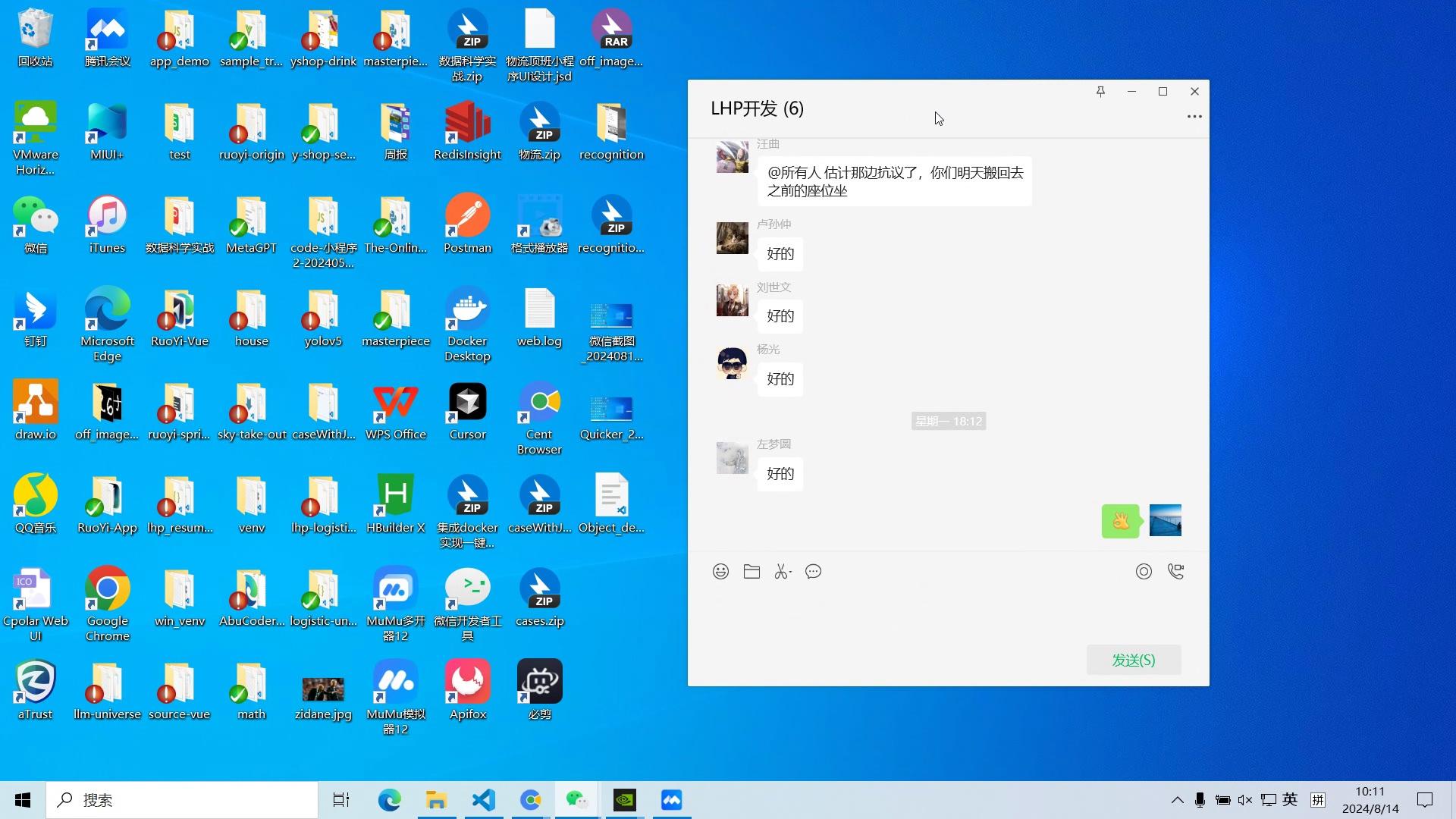The image size is (1456, 819).
Task: Select the RuoYi-Vue folder
Action: point(179,318)
